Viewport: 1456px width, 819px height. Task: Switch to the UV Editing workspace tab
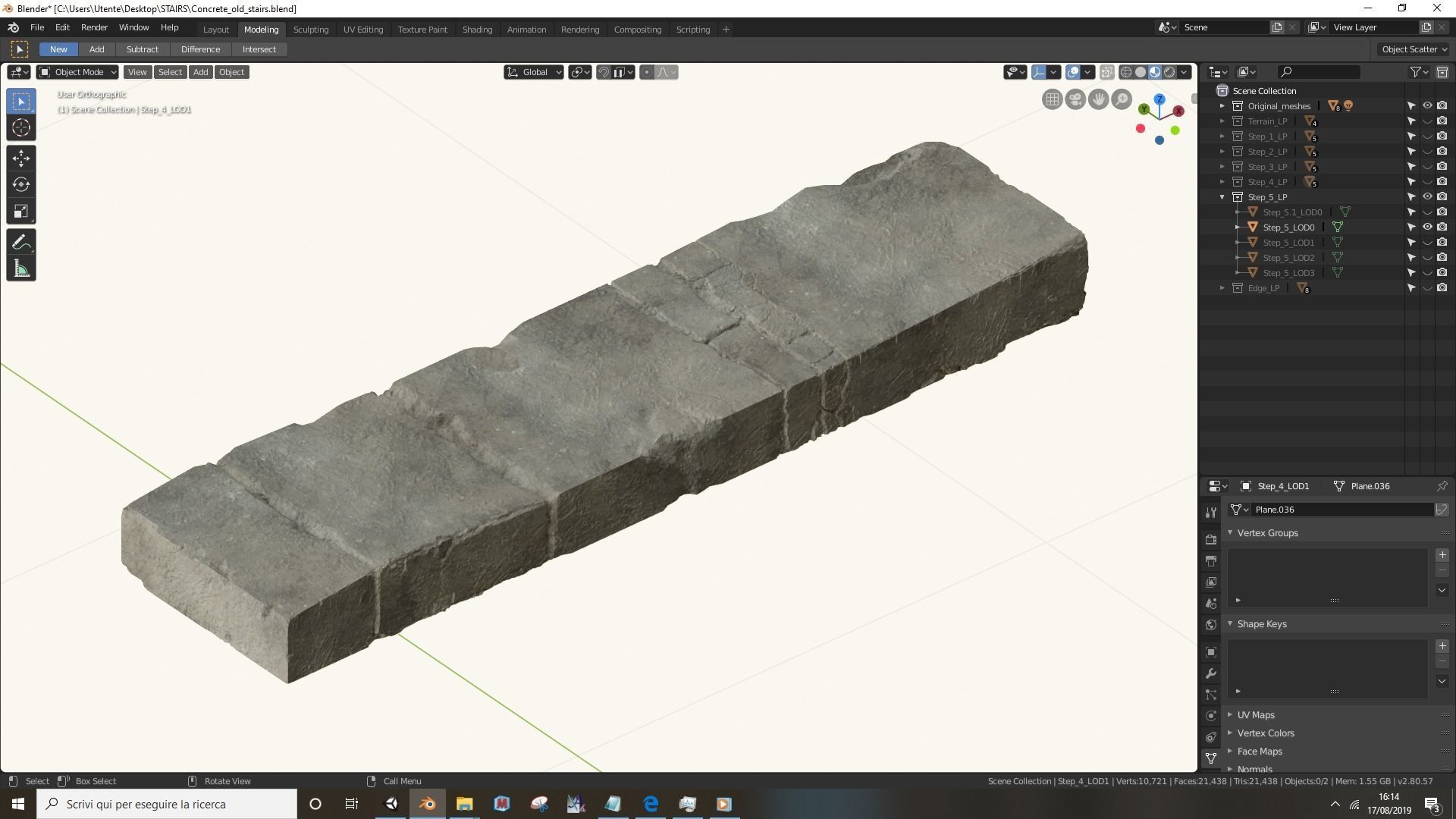click(x=363, y=30)
